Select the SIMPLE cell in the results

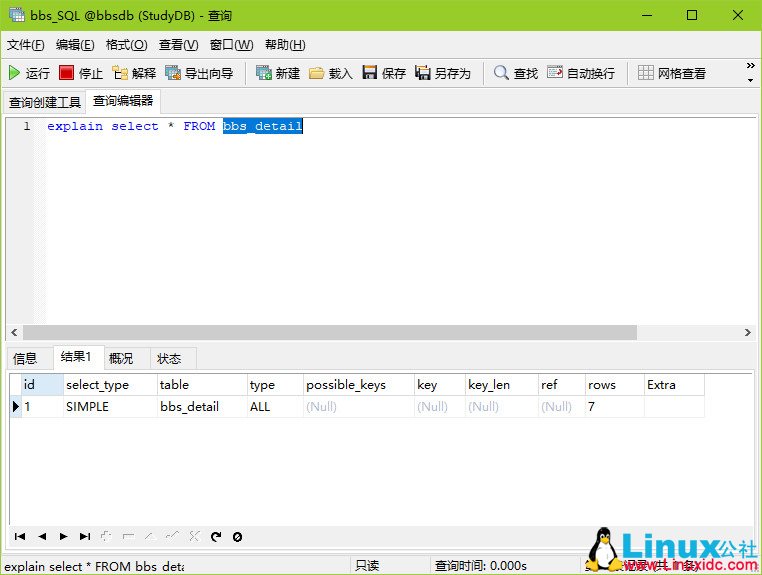(x=110, y=406)
